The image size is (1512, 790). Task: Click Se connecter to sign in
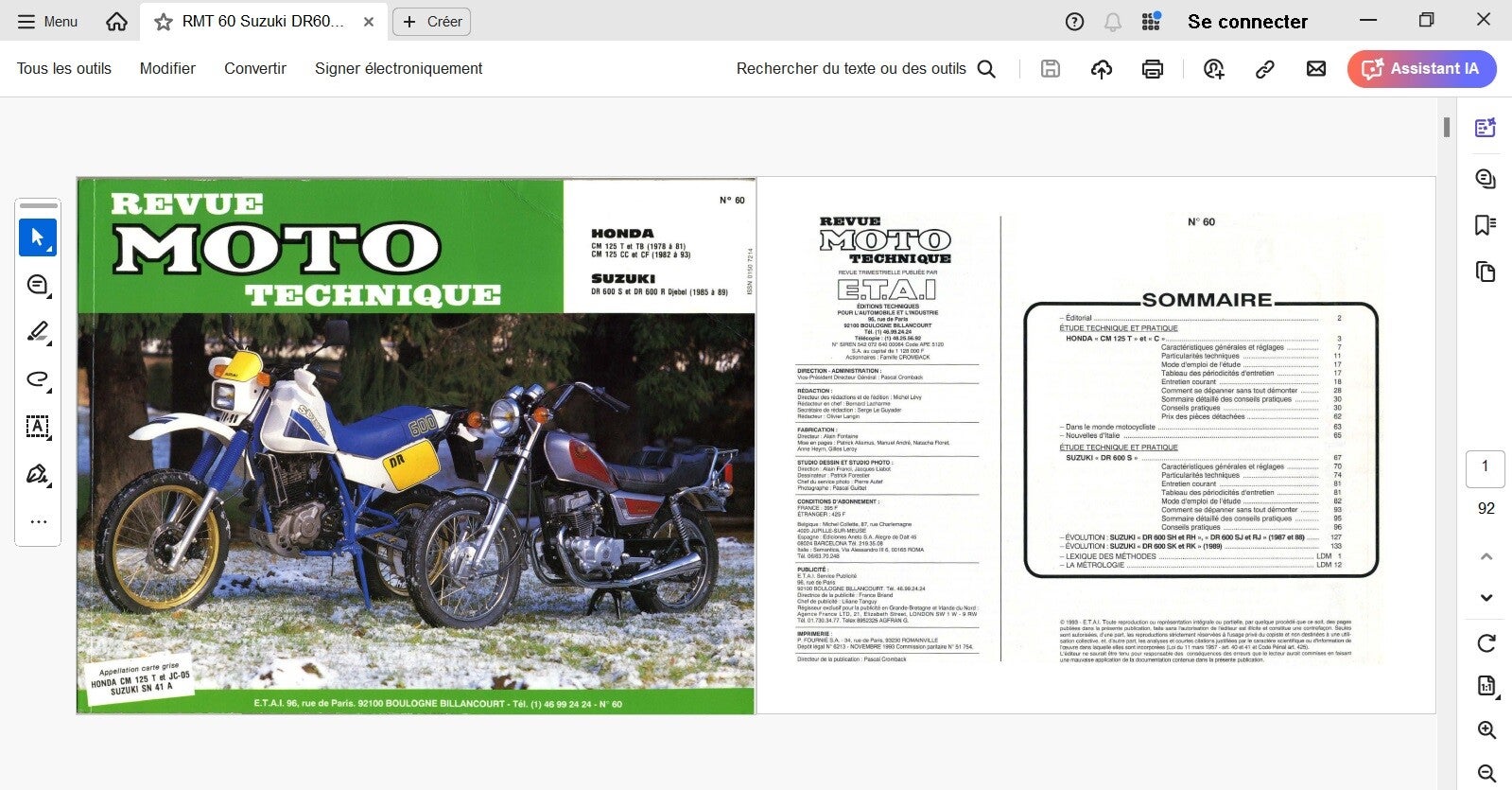(x=1247, y=22)
